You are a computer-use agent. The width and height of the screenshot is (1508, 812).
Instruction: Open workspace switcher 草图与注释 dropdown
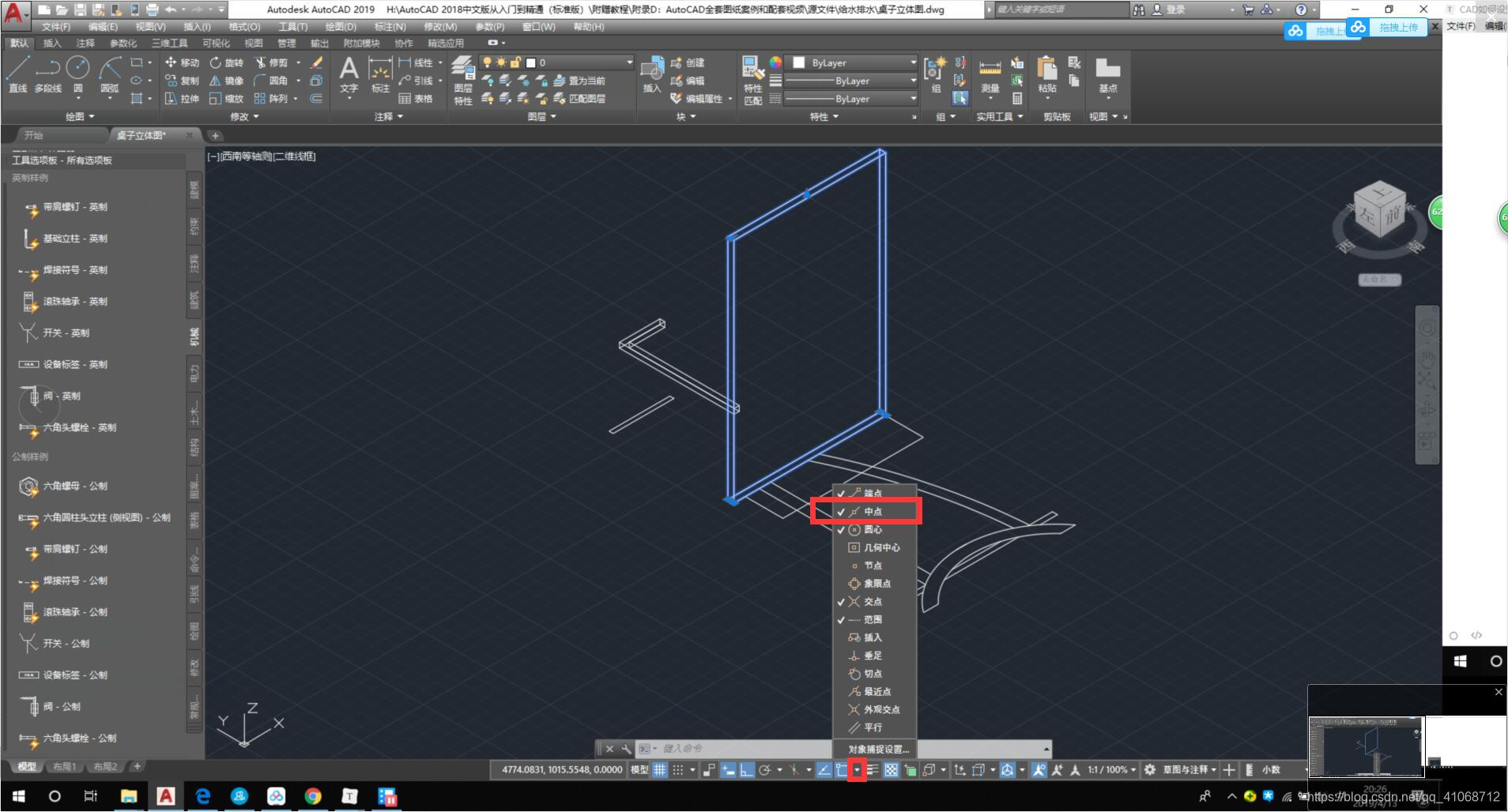pos(1189,769)
